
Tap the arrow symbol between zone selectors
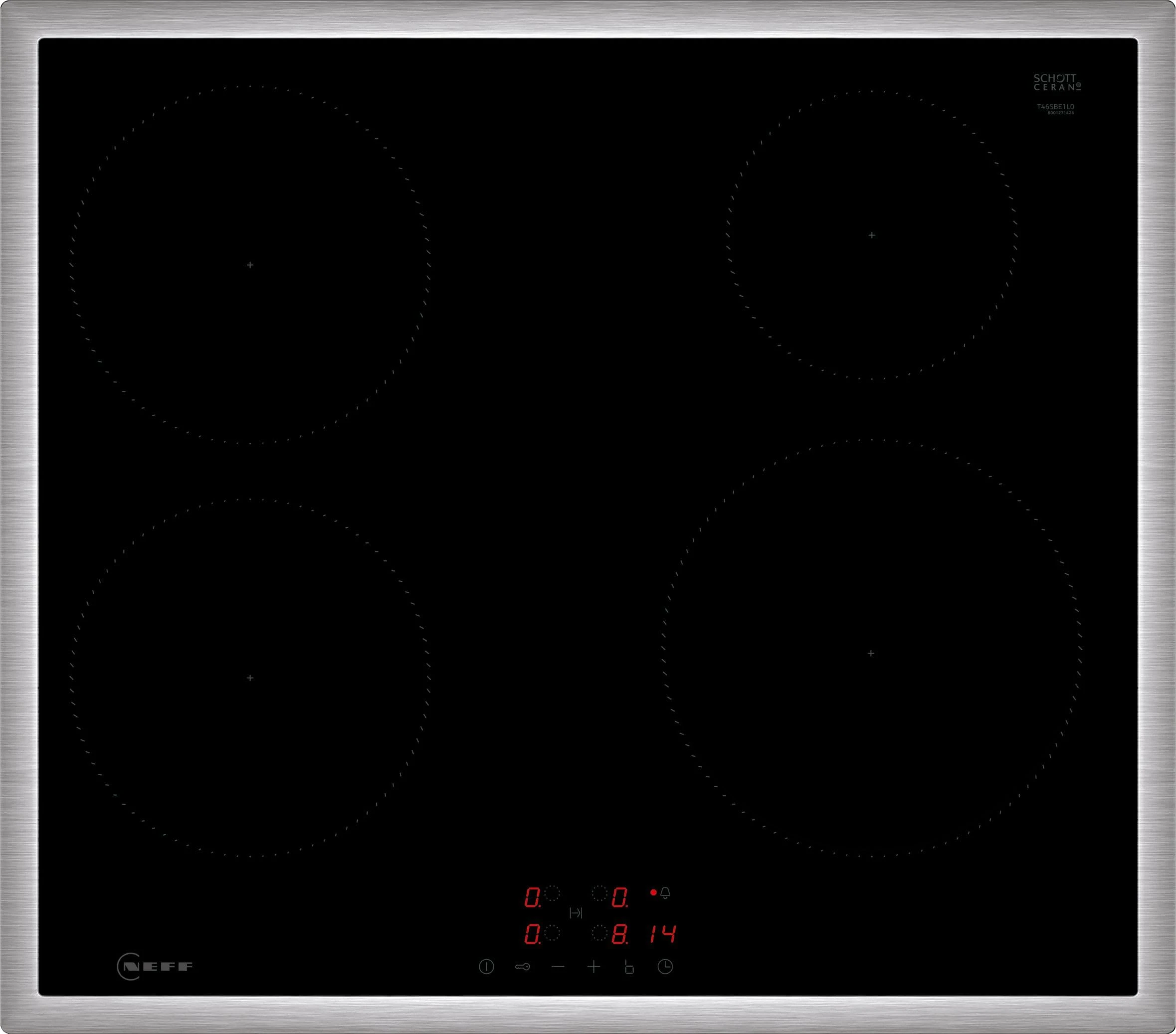point(576,913)
